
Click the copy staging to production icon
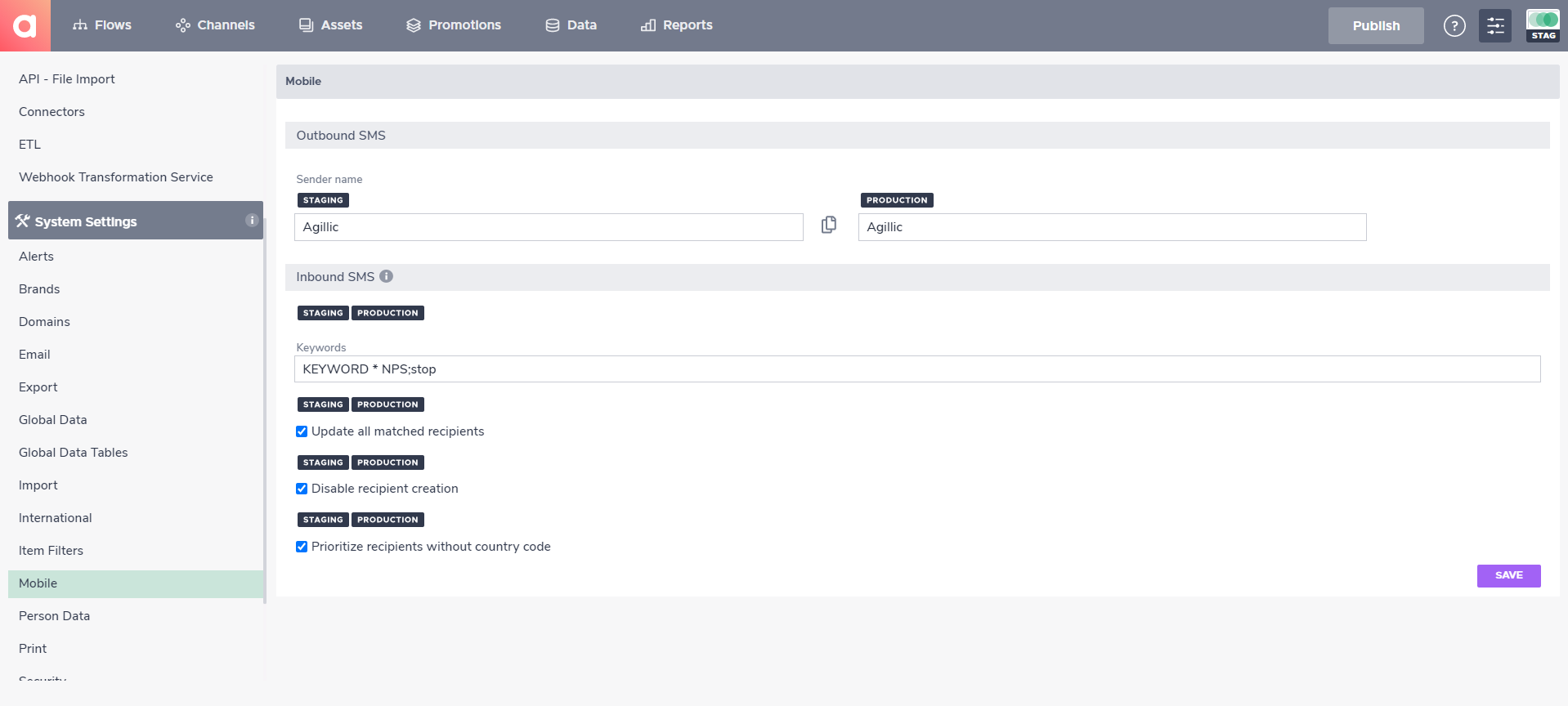click(829, 225)
